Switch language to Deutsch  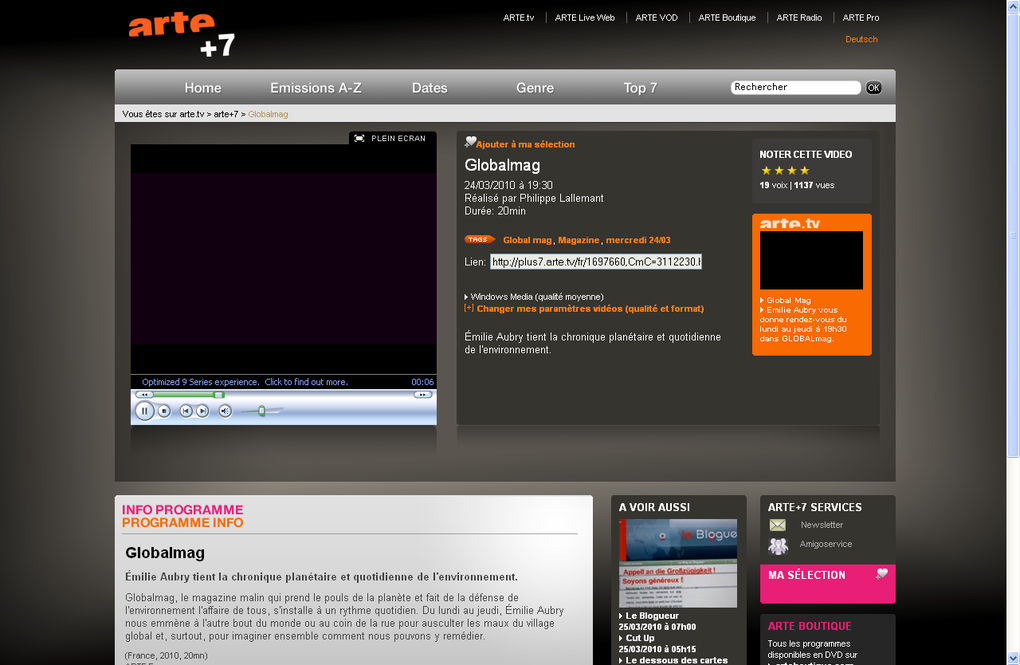pos(861,39)
